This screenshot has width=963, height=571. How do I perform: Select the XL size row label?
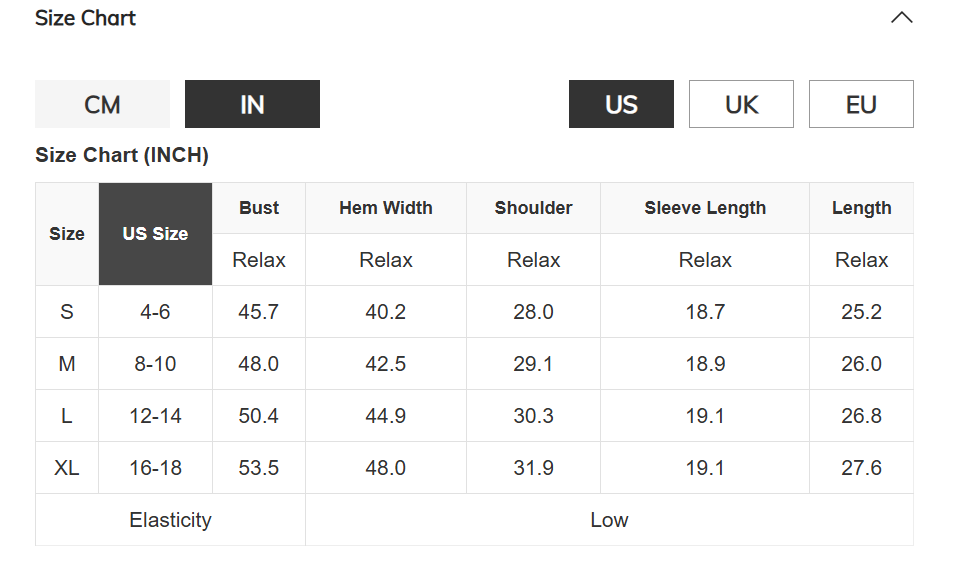tap(67, 468)
